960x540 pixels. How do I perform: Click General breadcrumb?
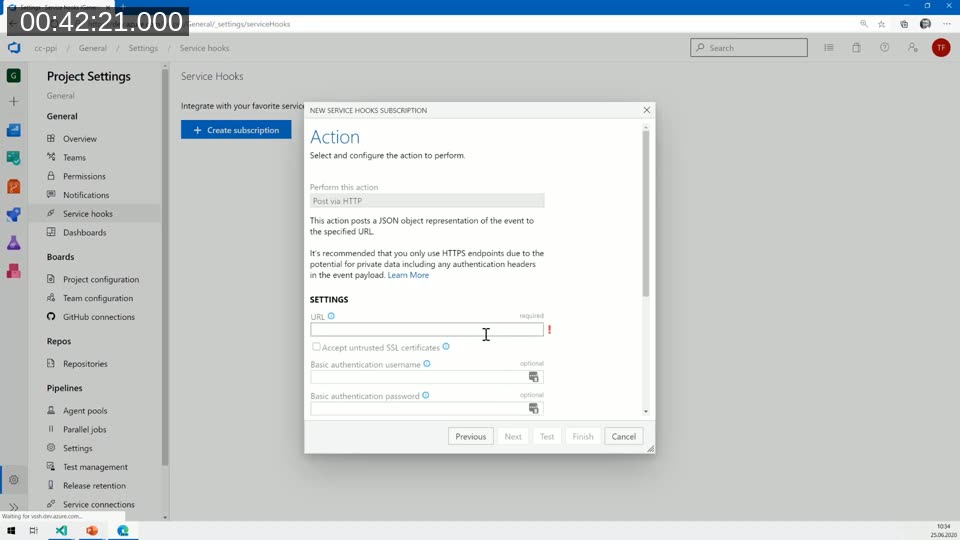click(x=92, y=48)
